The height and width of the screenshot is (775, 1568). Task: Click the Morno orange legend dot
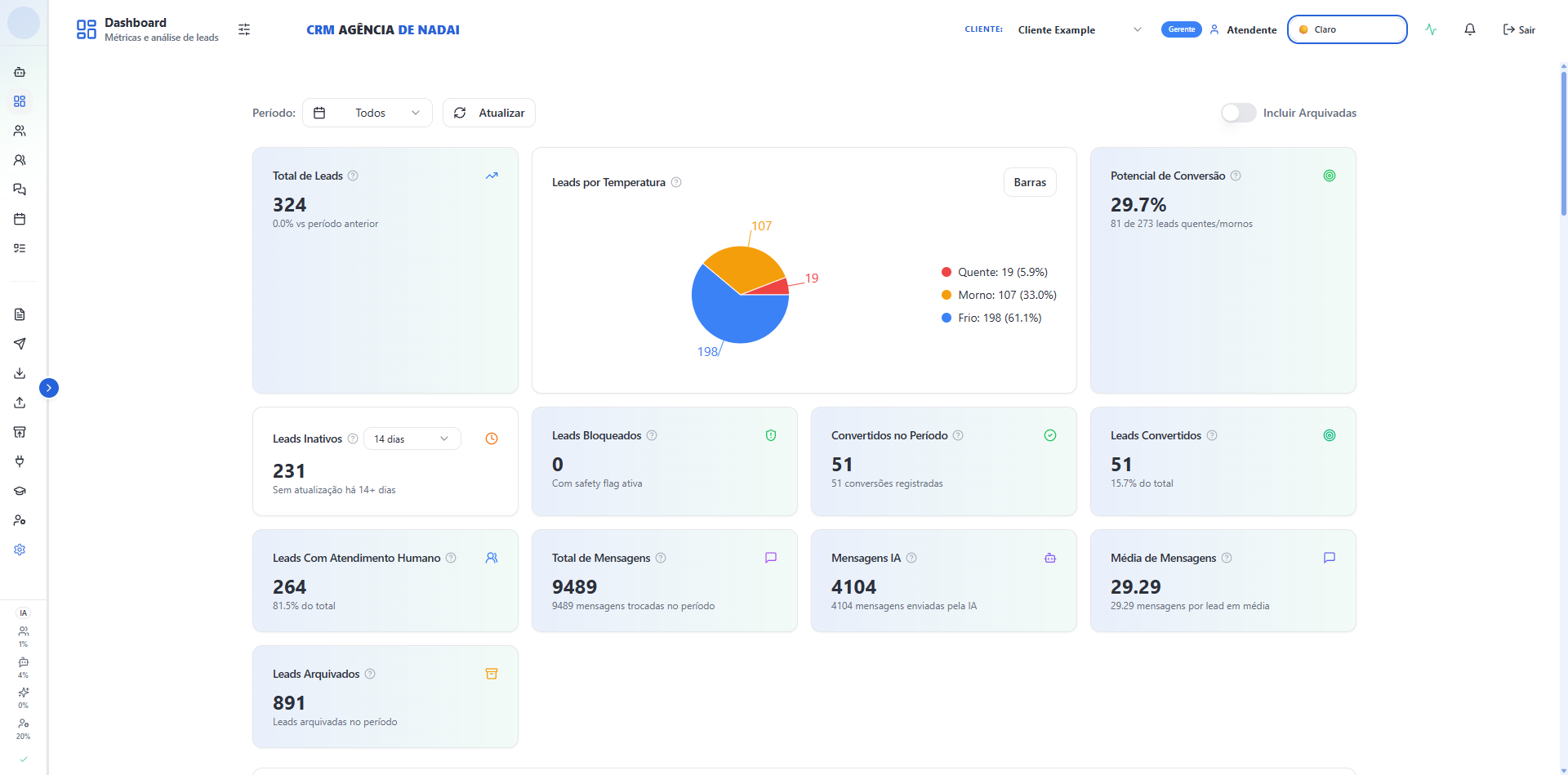[x=947, y=295]
